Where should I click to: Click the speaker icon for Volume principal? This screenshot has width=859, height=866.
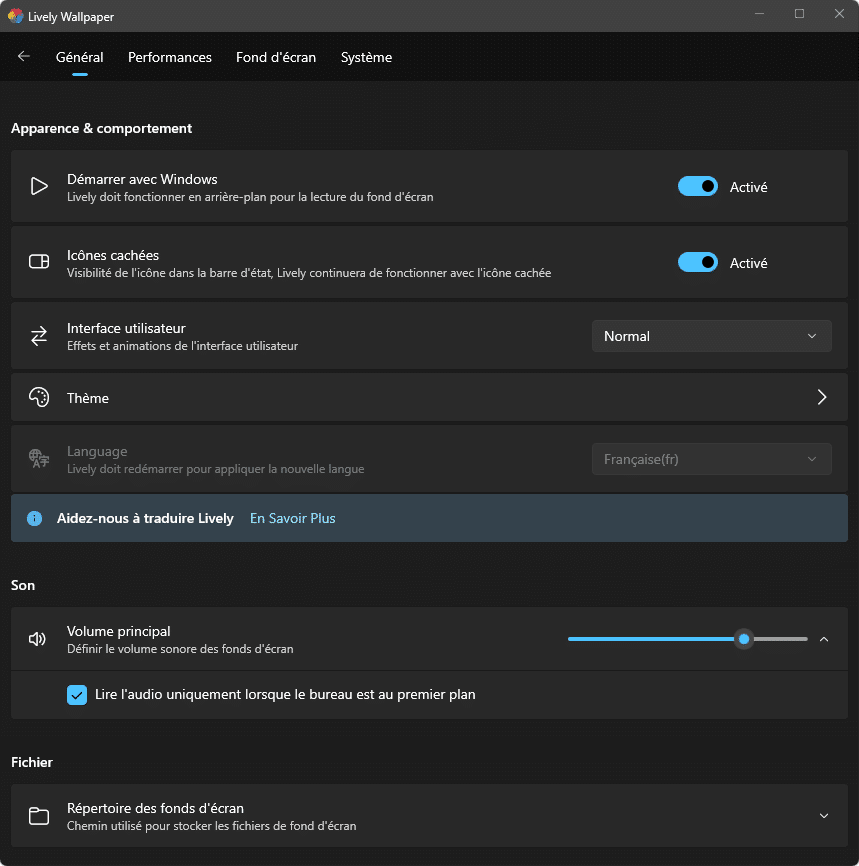pos(38,639)
